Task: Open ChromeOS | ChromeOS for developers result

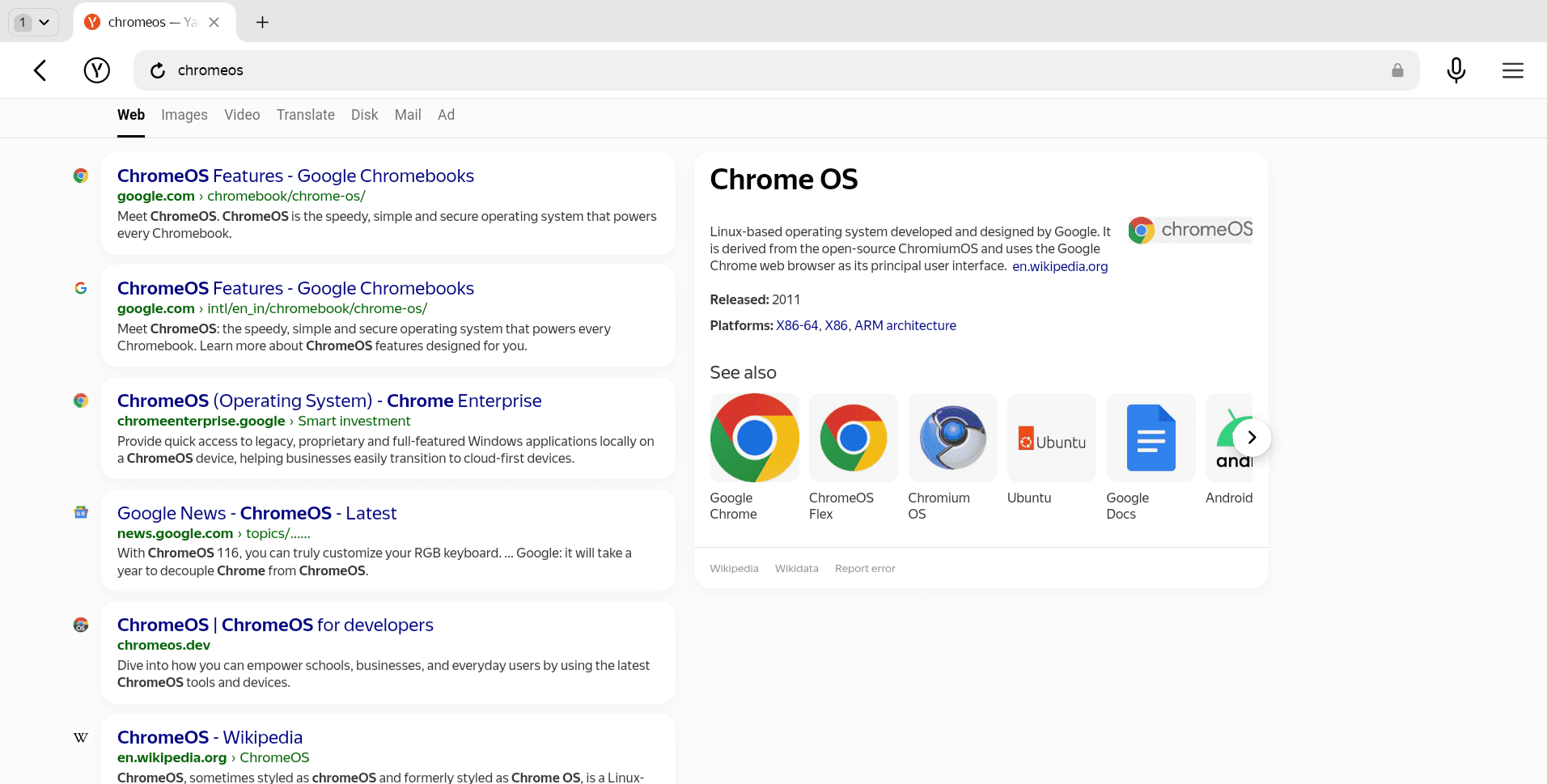Action: tap(275, 625)
